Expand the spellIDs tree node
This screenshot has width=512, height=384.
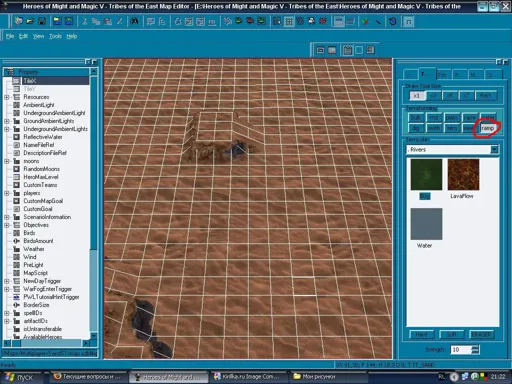[x=7, y=313]
